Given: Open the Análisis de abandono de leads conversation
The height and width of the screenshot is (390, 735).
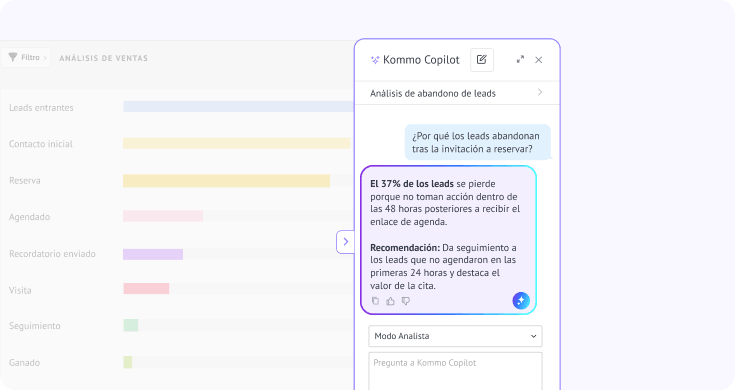Looking at the screenshot, I should [457, 93].
